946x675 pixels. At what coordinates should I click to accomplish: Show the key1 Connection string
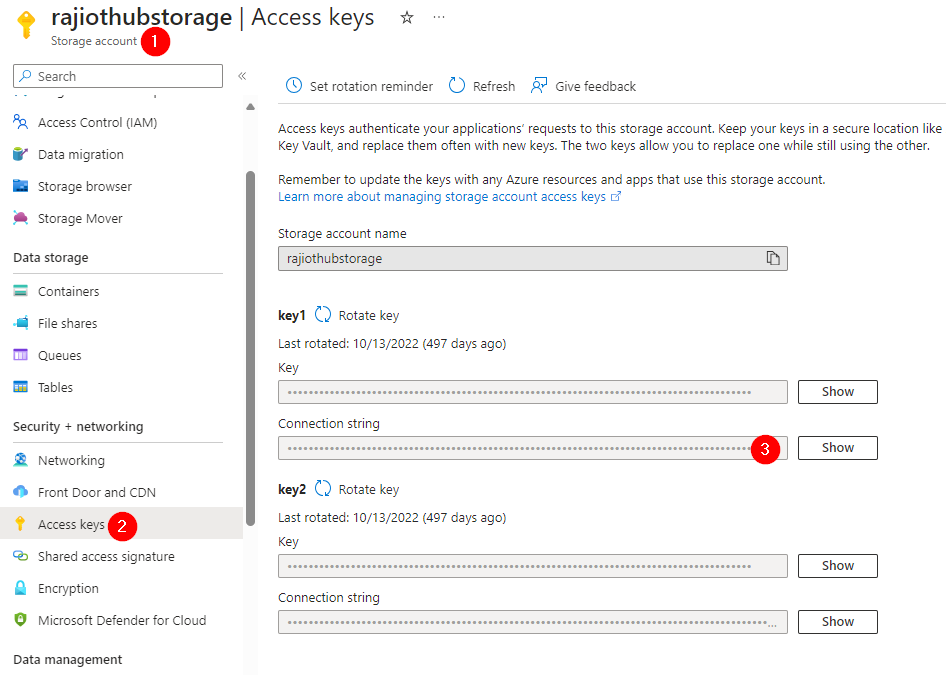point(837,448)
